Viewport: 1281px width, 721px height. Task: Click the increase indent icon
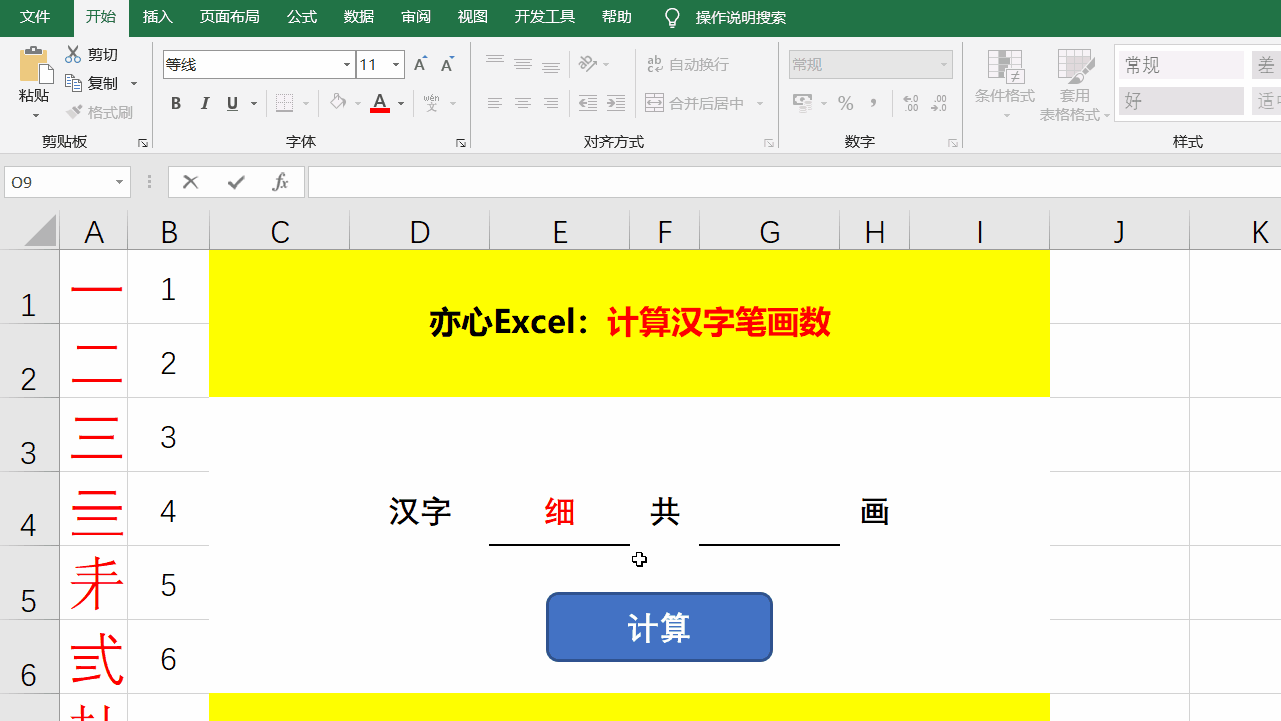616,103
